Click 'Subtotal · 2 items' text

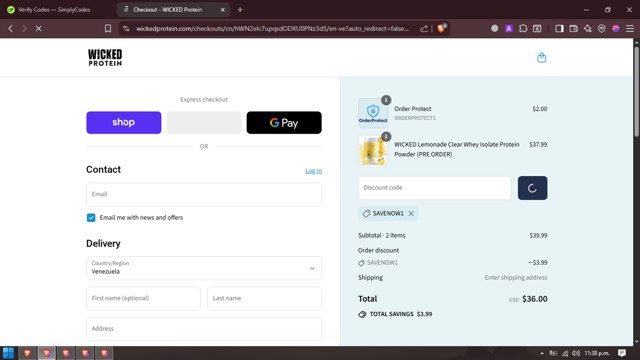[x=382, y=236]
